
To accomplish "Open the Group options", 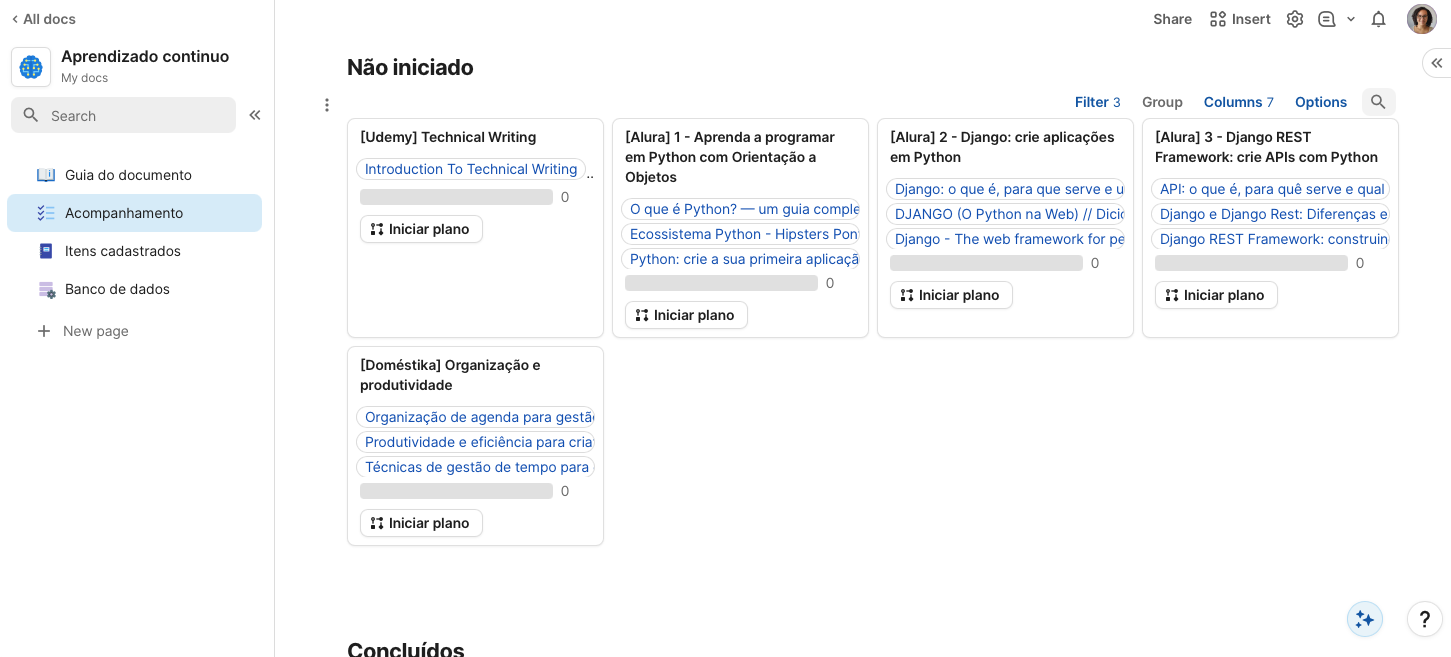I will (x=1162, y=101).
